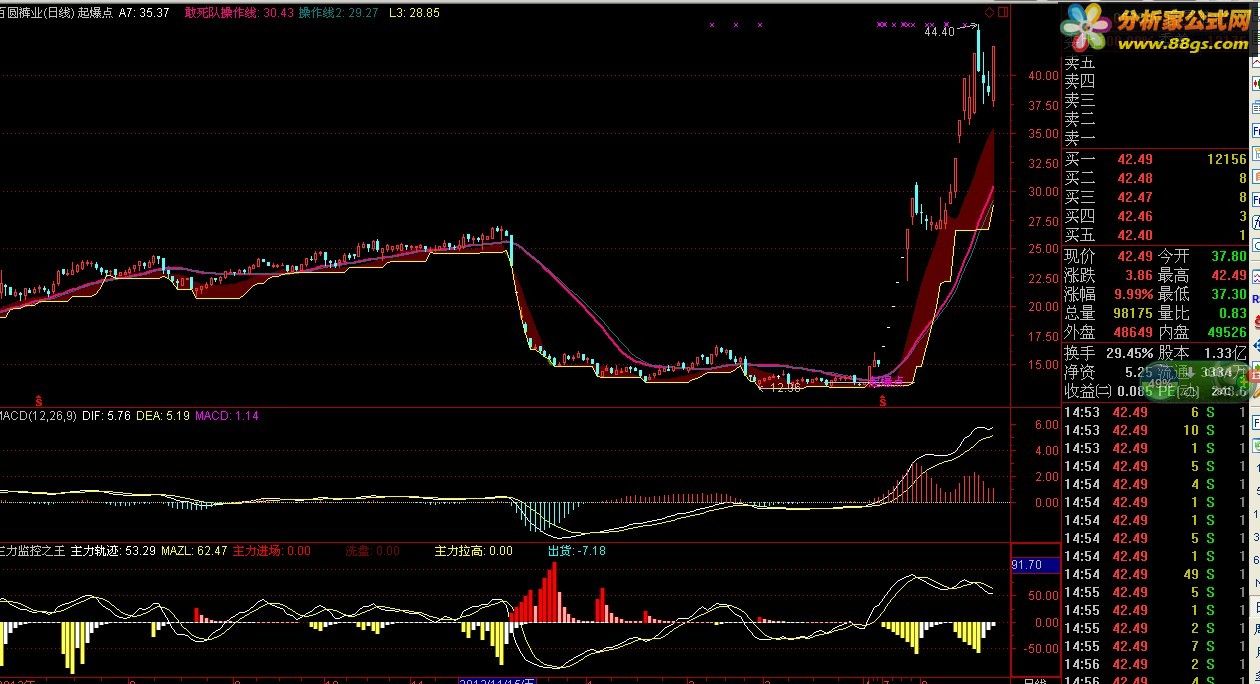Click the 内盘 value 49526
1260x684 pixels.
tap(1228, 332)
